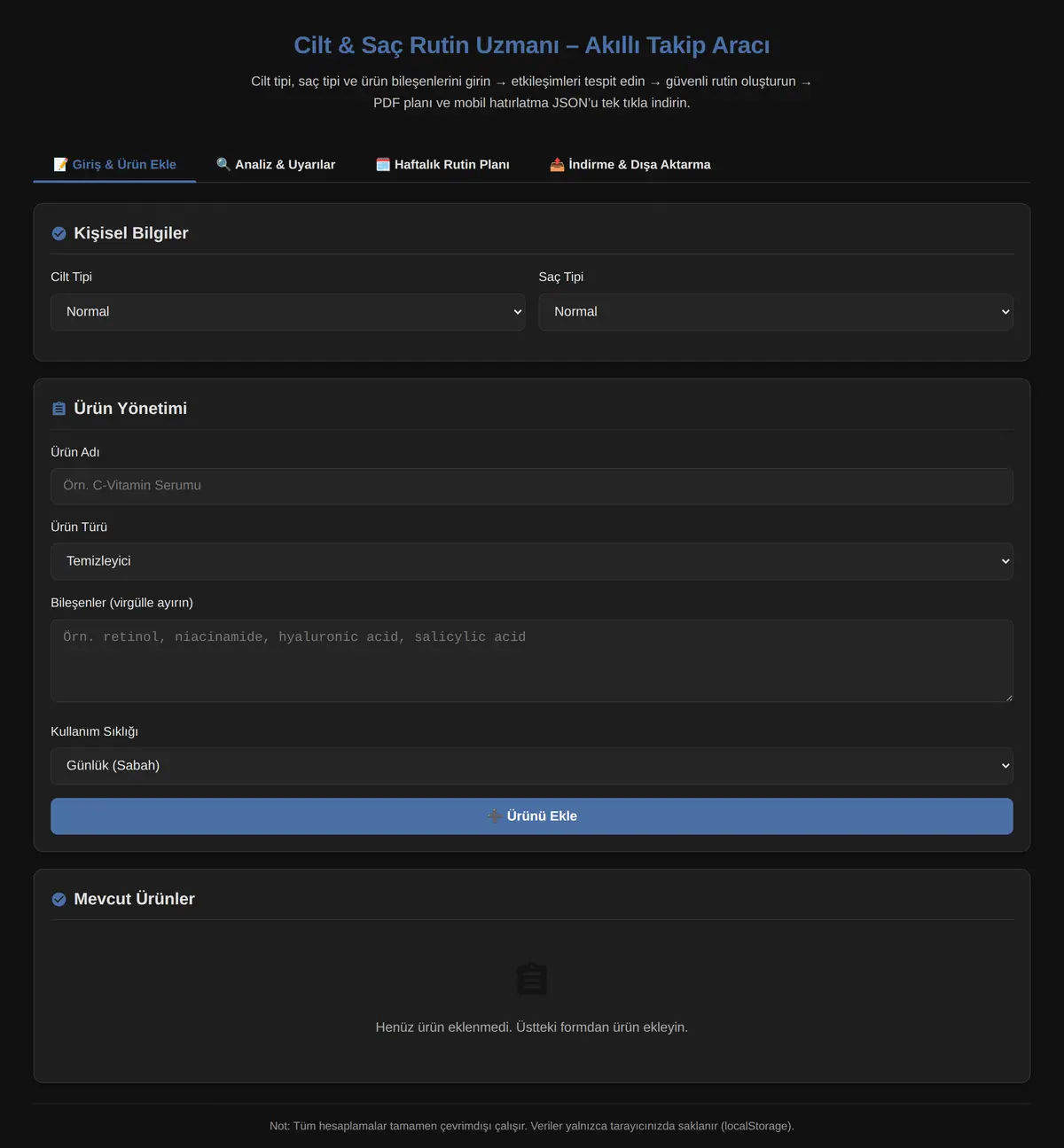The width and height of the screenshot is (1064, 1148).
Task: Click the Ürünü Ekle button
Action: [532, 816]
